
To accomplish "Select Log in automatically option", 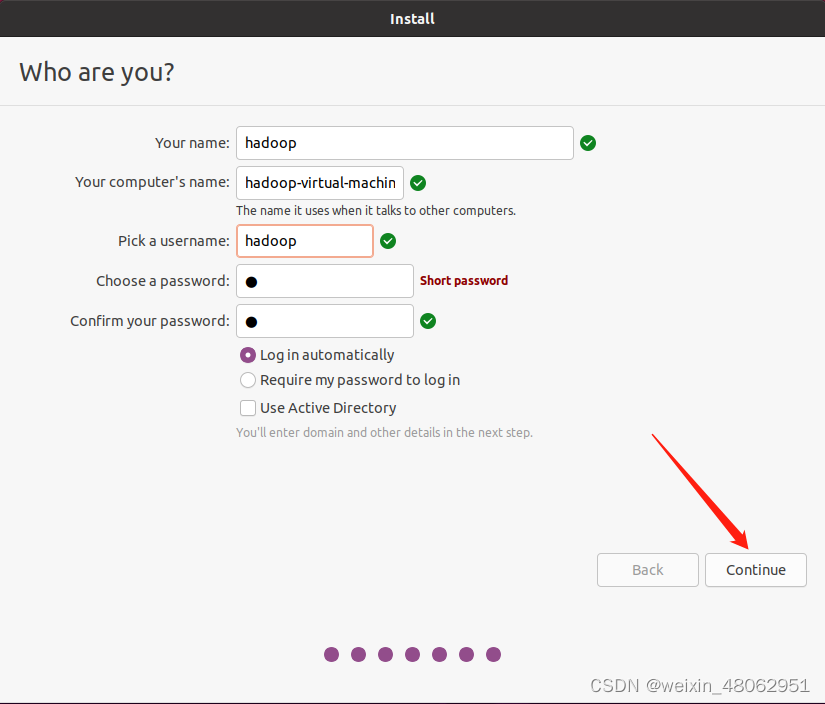I will tap(248, 355).
